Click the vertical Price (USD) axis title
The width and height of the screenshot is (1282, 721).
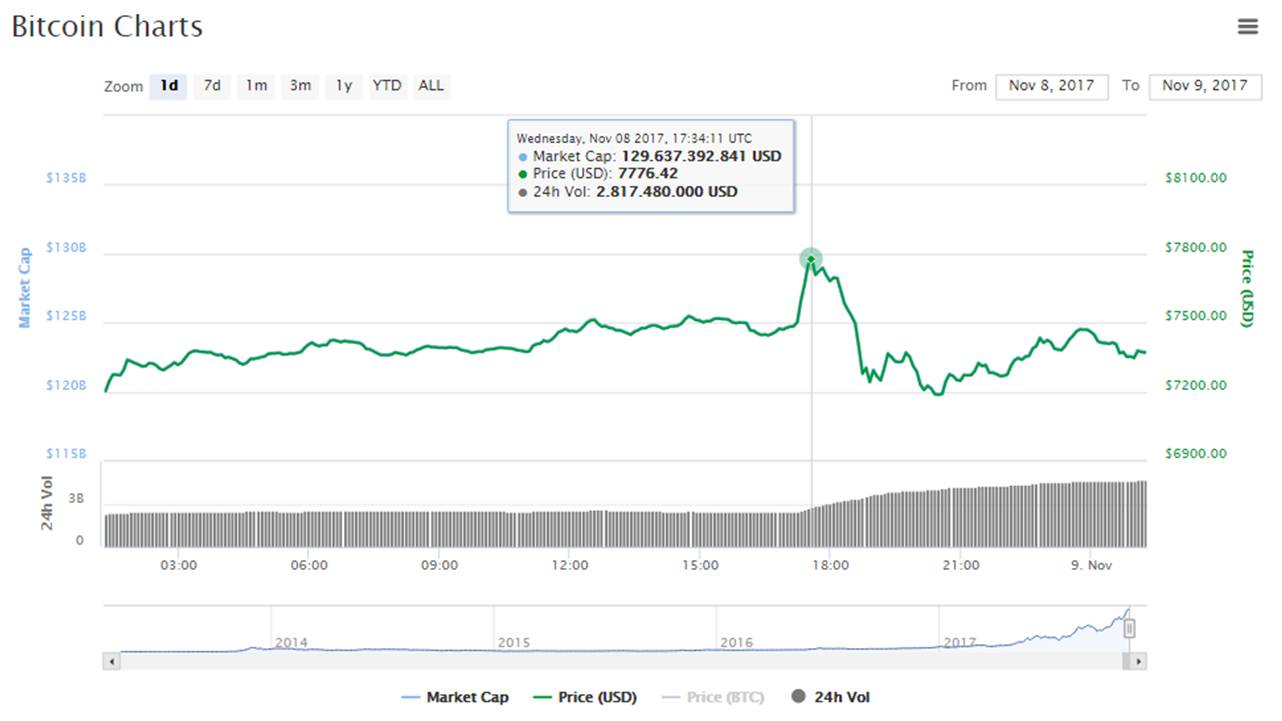1247,288
